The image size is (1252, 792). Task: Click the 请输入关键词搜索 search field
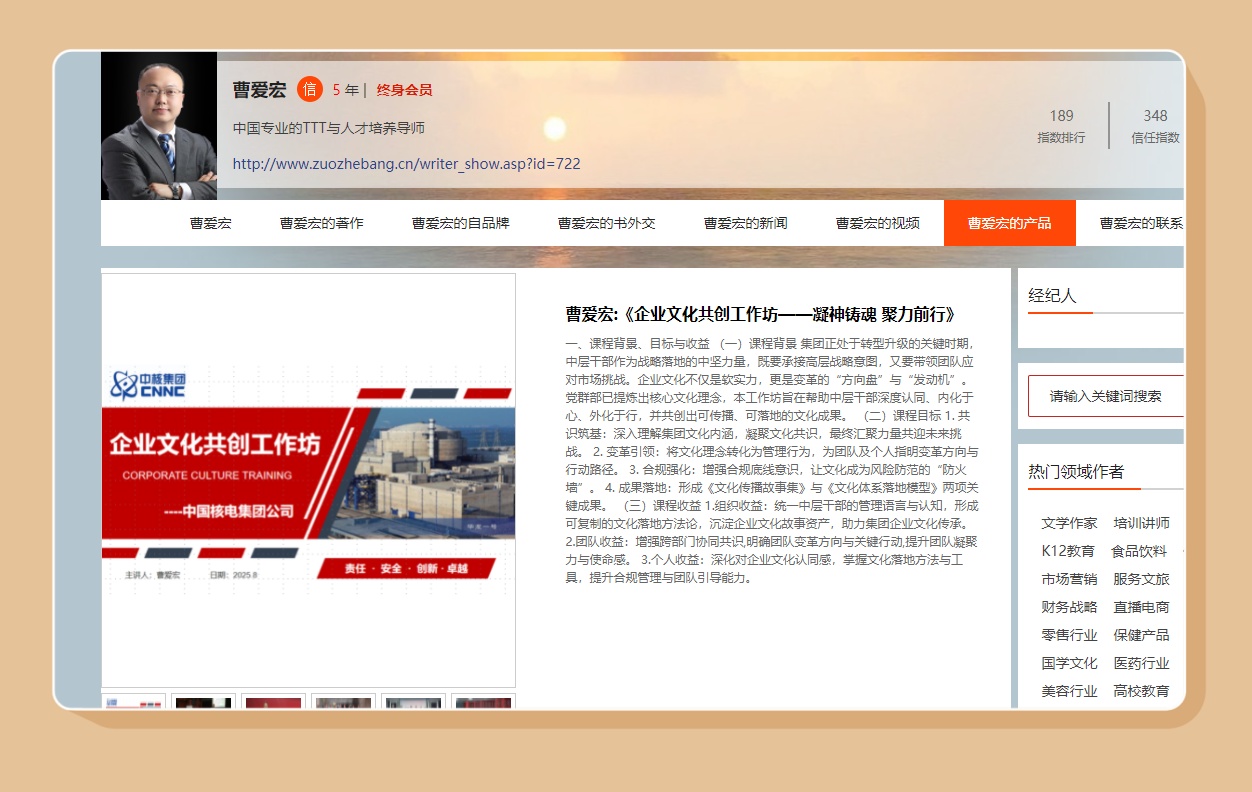(1105, 396)
